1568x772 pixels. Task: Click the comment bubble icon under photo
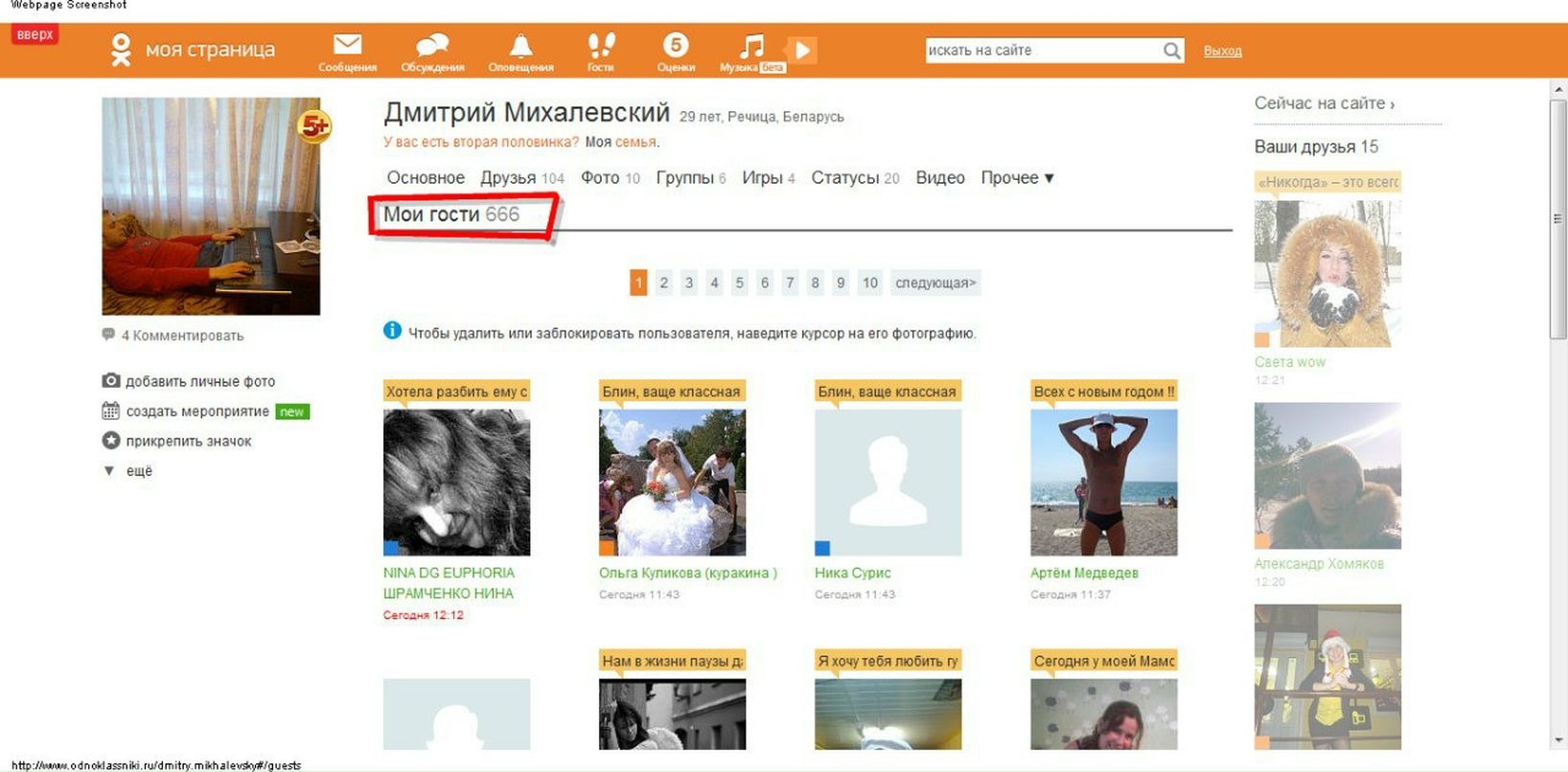tap(108, 334)
